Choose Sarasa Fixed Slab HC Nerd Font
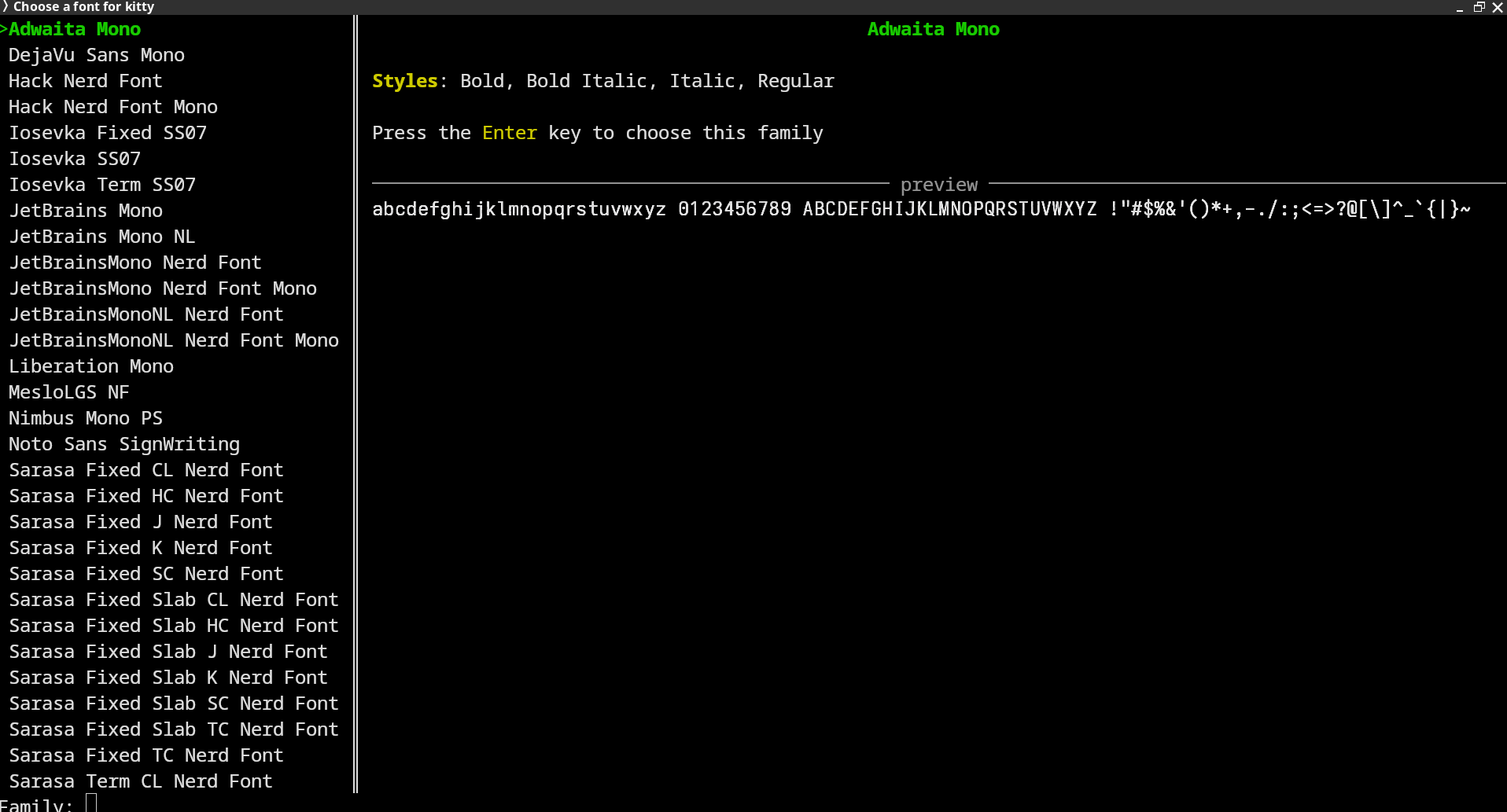This screenshot has width=1507, height=812. (174, 626)
